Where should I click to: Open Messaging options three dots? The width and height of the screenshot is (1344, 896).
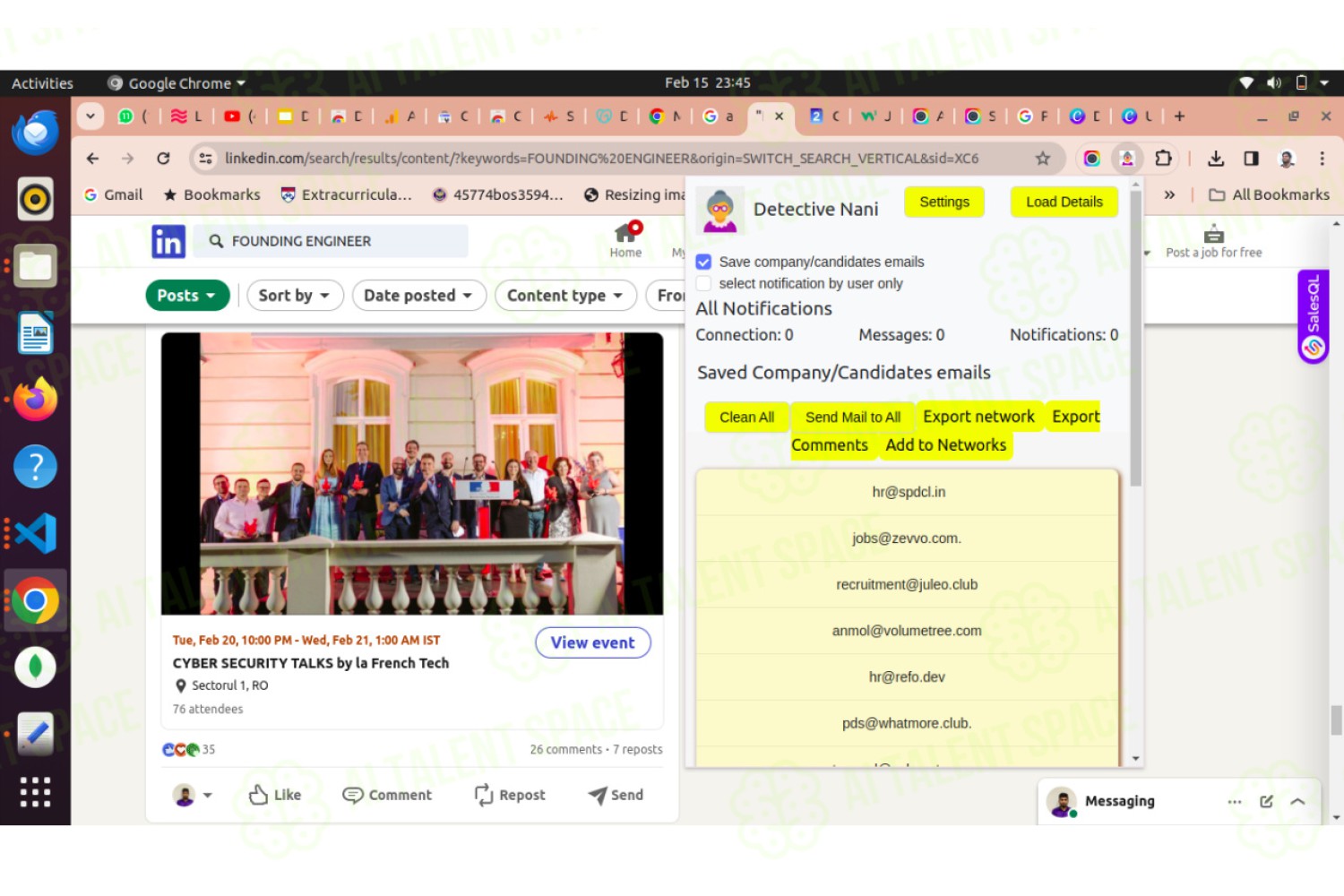1235,802
